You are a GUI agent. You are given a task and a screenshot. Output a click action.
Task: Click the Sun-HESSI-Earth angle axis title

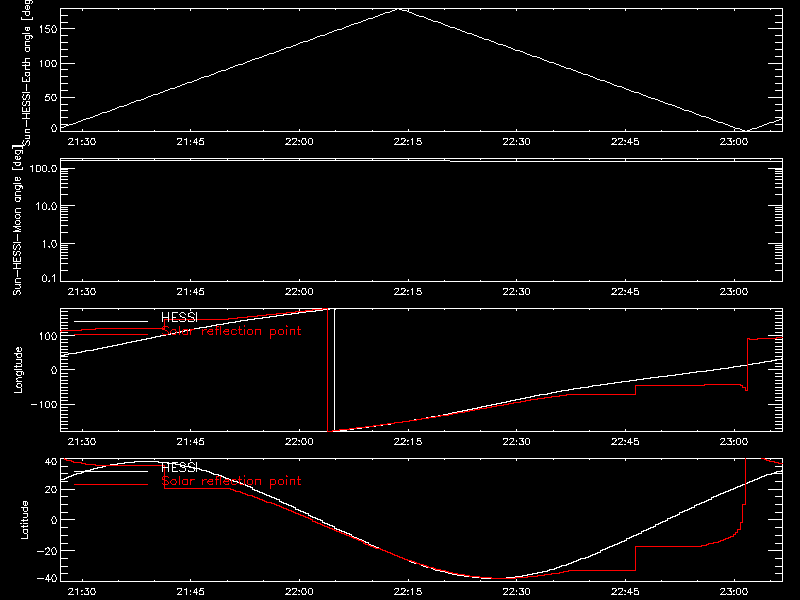click(27, 72)
